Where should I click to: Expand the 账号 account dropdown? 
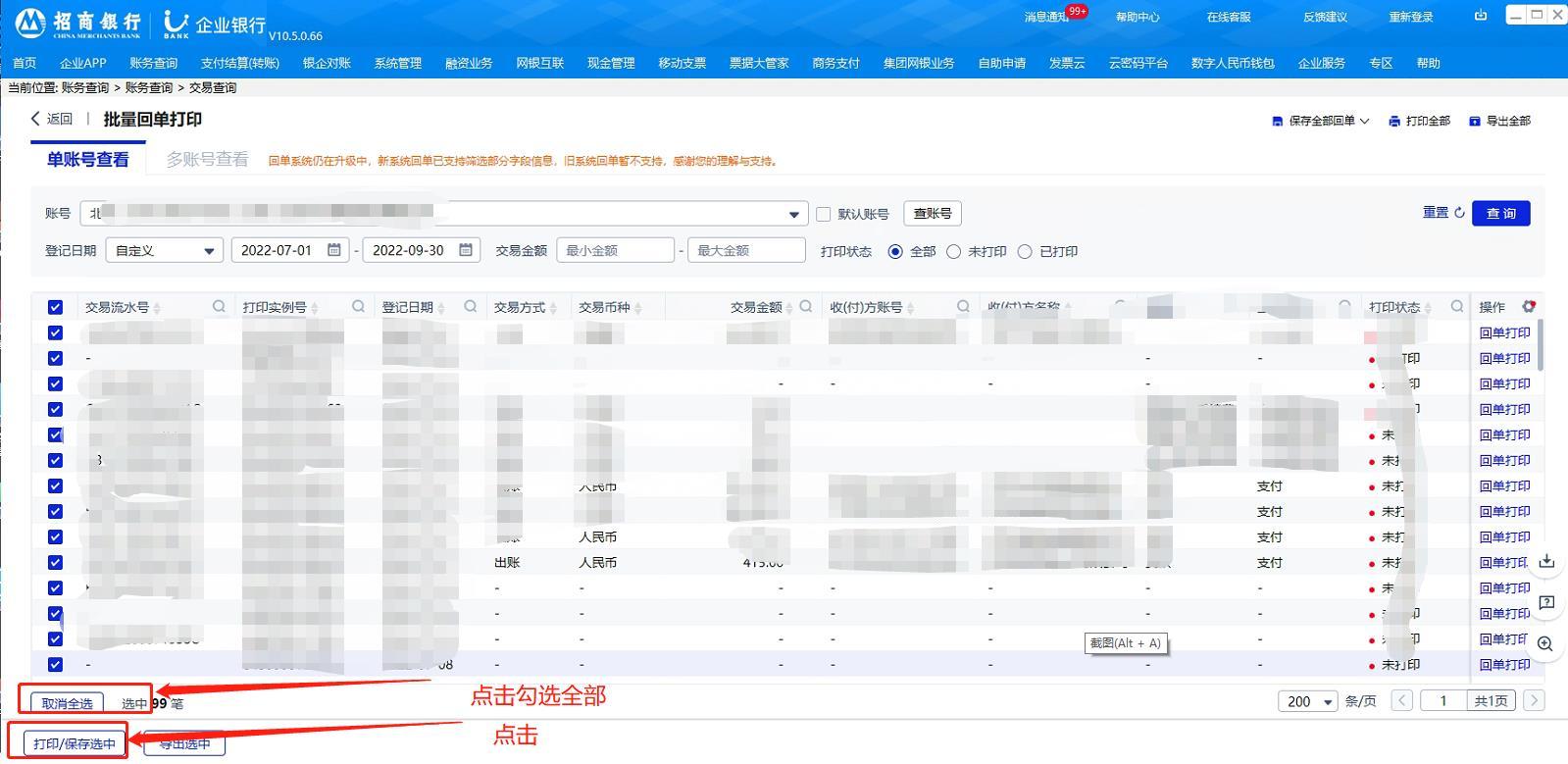click(793, 214)
